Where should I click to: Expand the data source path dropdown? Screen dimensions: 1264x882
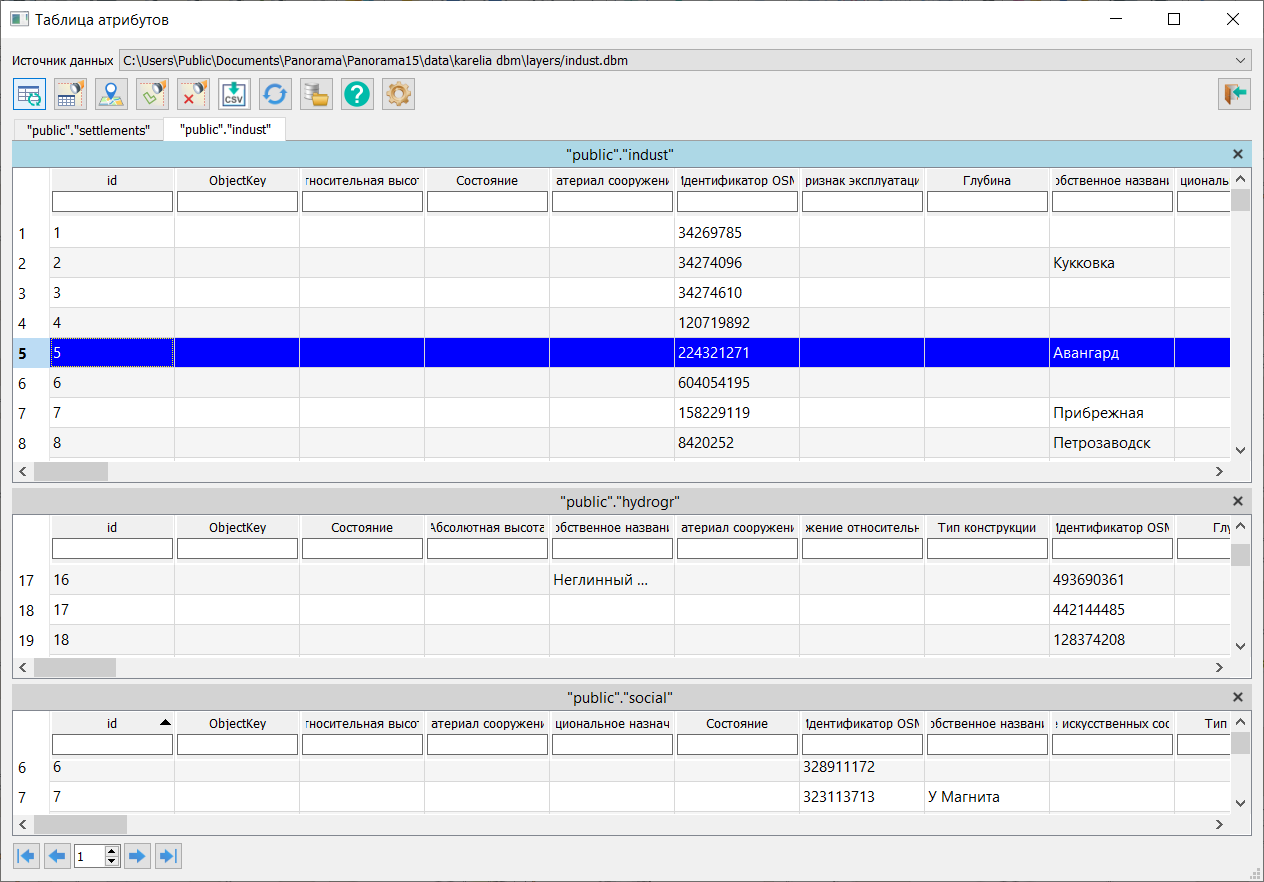click(1241, 60)
